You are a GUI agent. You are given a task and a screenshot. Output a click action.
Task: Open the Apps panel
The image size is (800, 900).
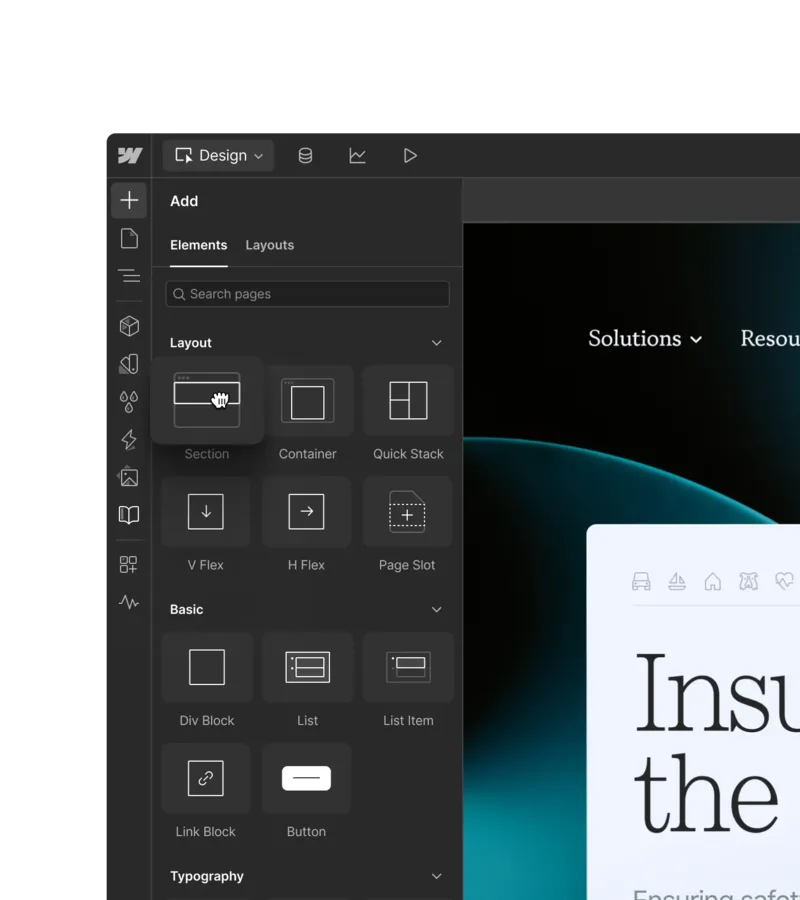tap(128, 563)
